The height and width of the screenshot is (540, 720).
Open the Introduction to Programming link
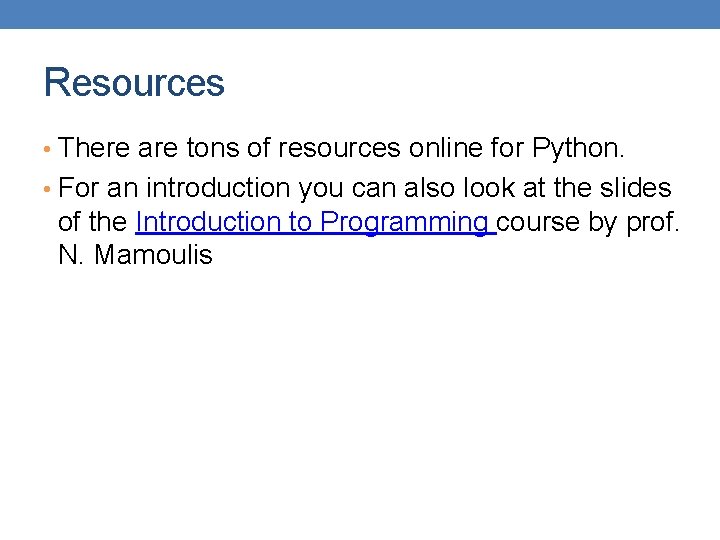click(314, 222)
